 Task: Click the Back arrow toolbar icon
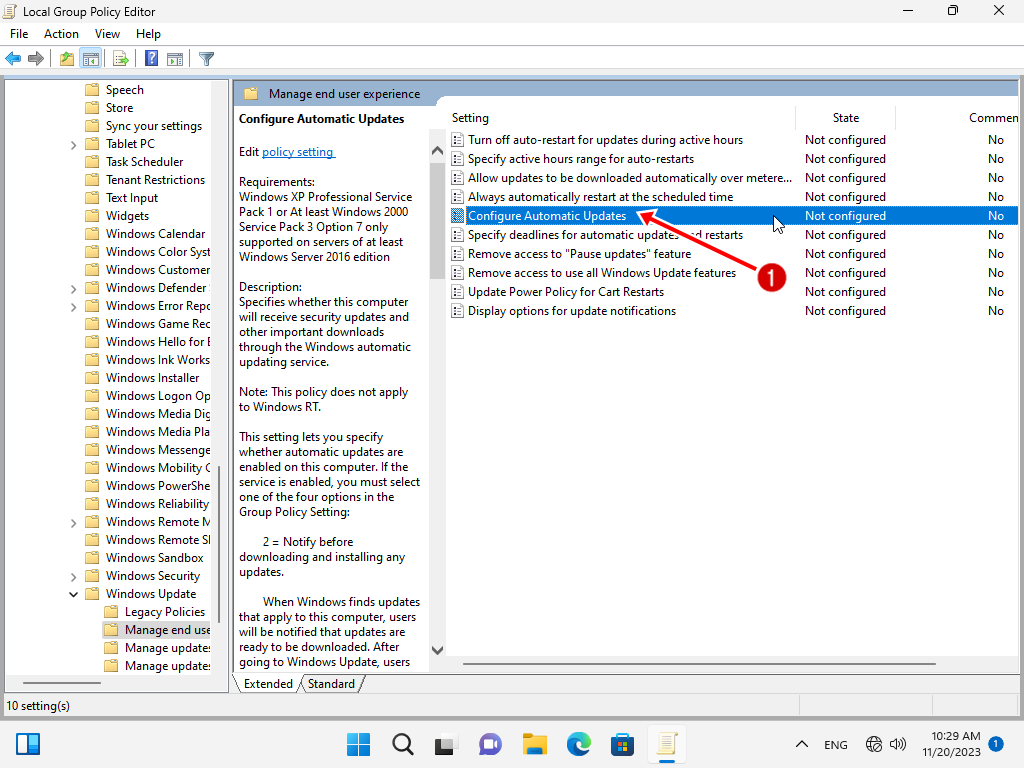(x=14, y=59)
